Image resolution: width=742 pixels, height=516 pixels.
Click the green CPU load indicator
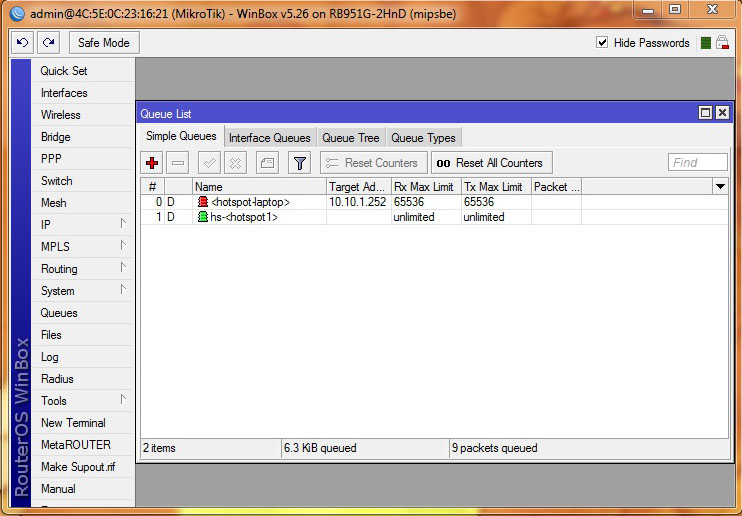coord(706,43)
